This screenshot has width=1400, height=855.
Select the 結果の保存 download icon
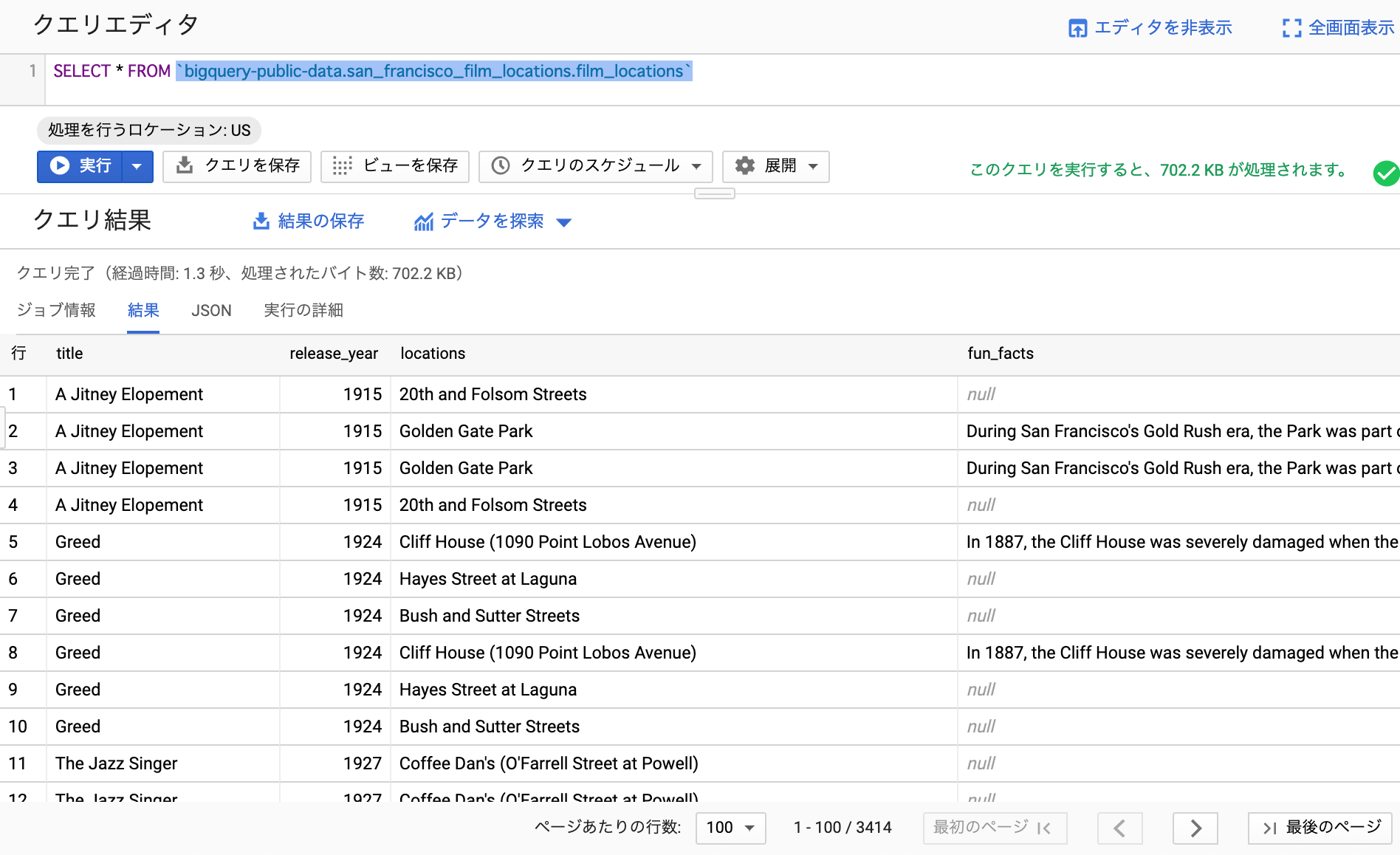click(x=261, y=221)
